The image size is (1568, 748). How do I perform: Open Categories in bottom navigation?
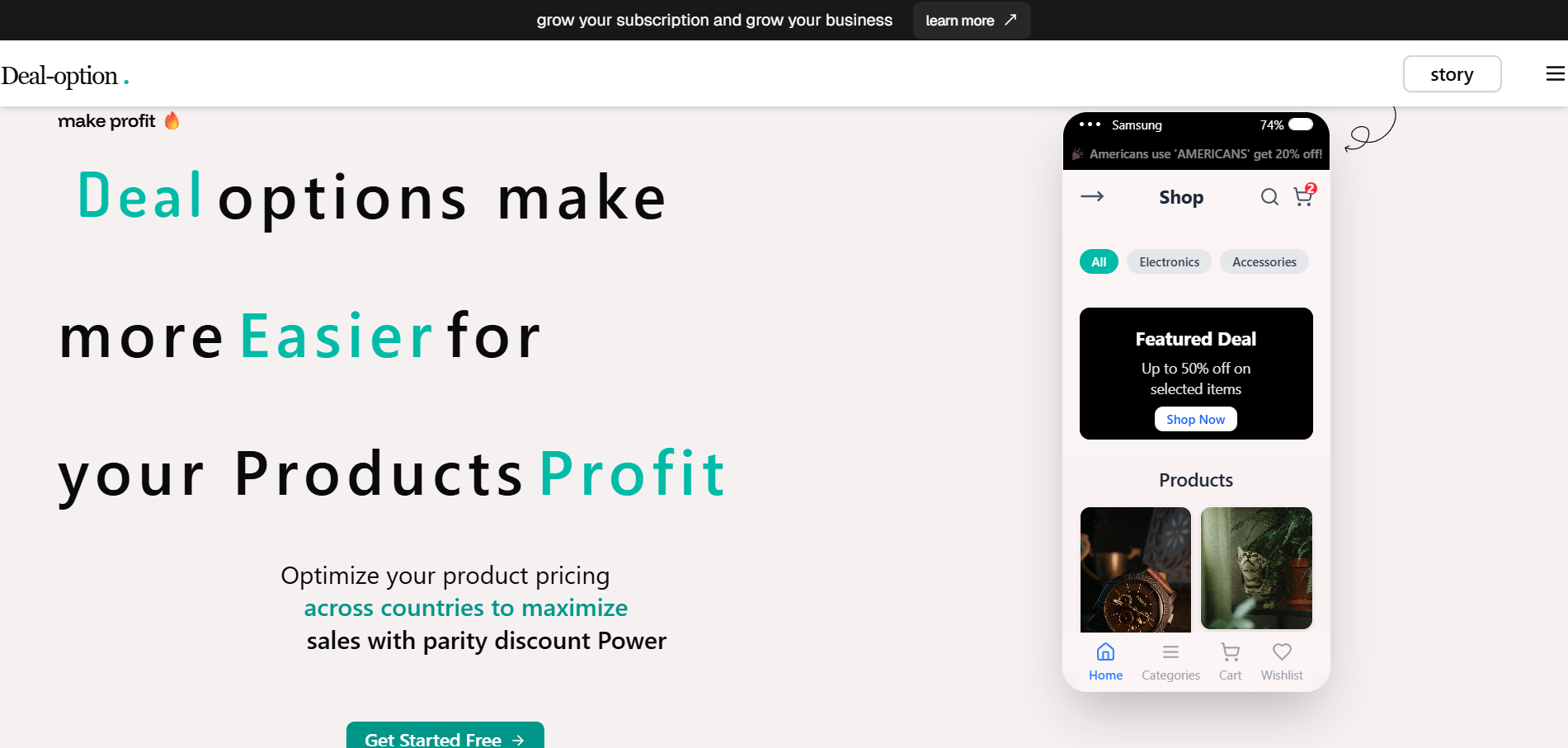pyautogui.click(x=1170, y=661)
